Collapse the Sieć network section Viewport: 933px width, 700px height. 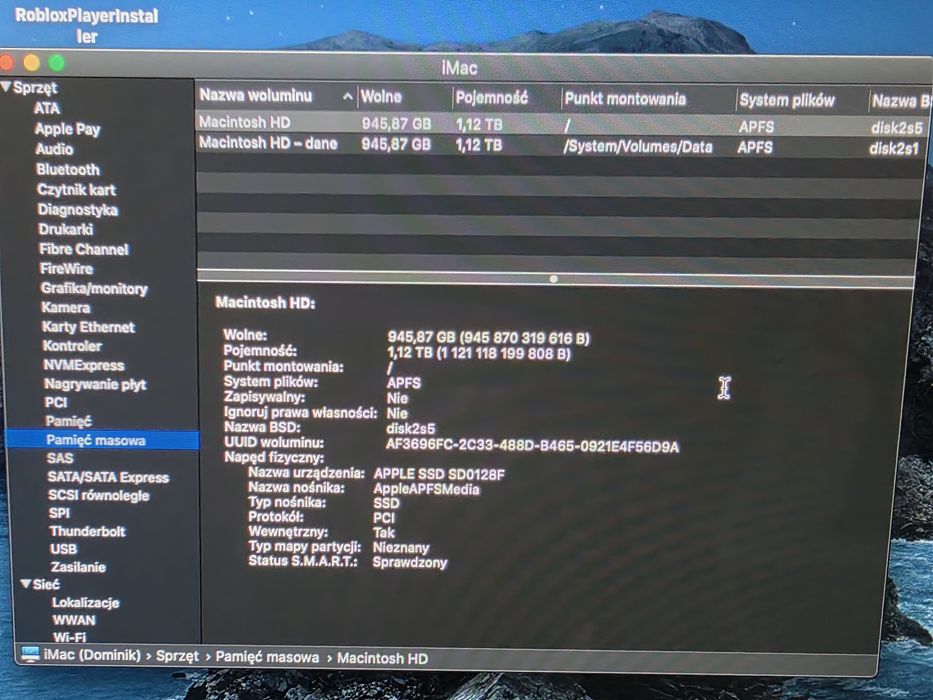click(x=25, y=584)
